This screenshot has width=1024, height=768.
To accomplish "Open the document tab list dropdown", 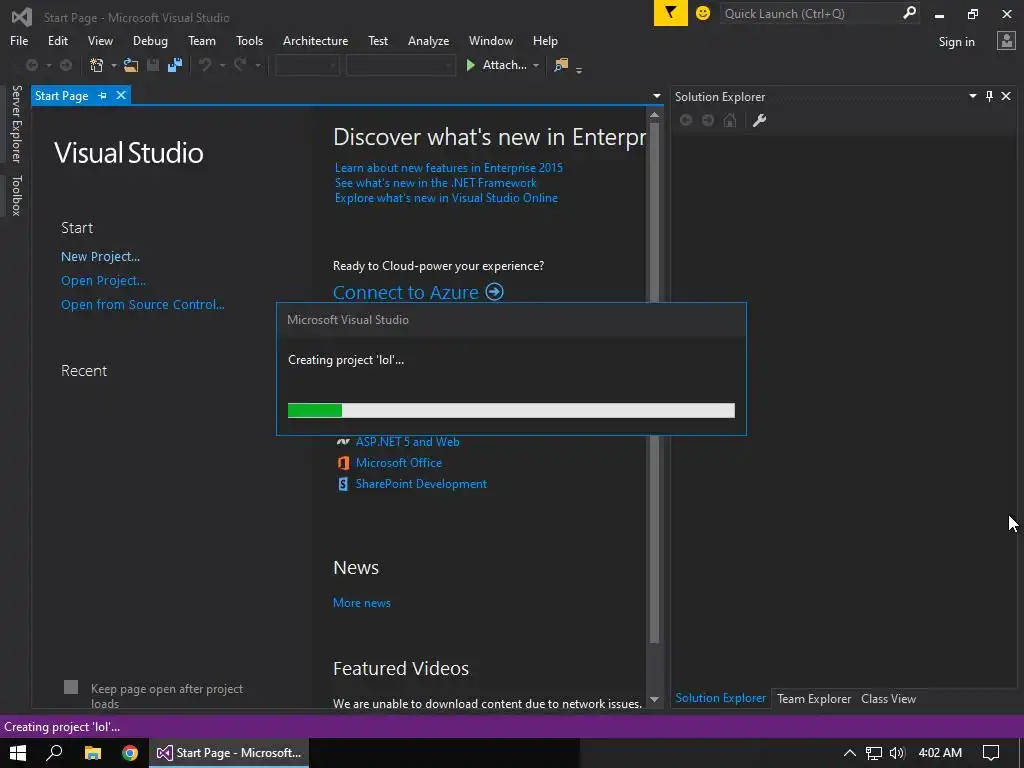I will point(656,96).
